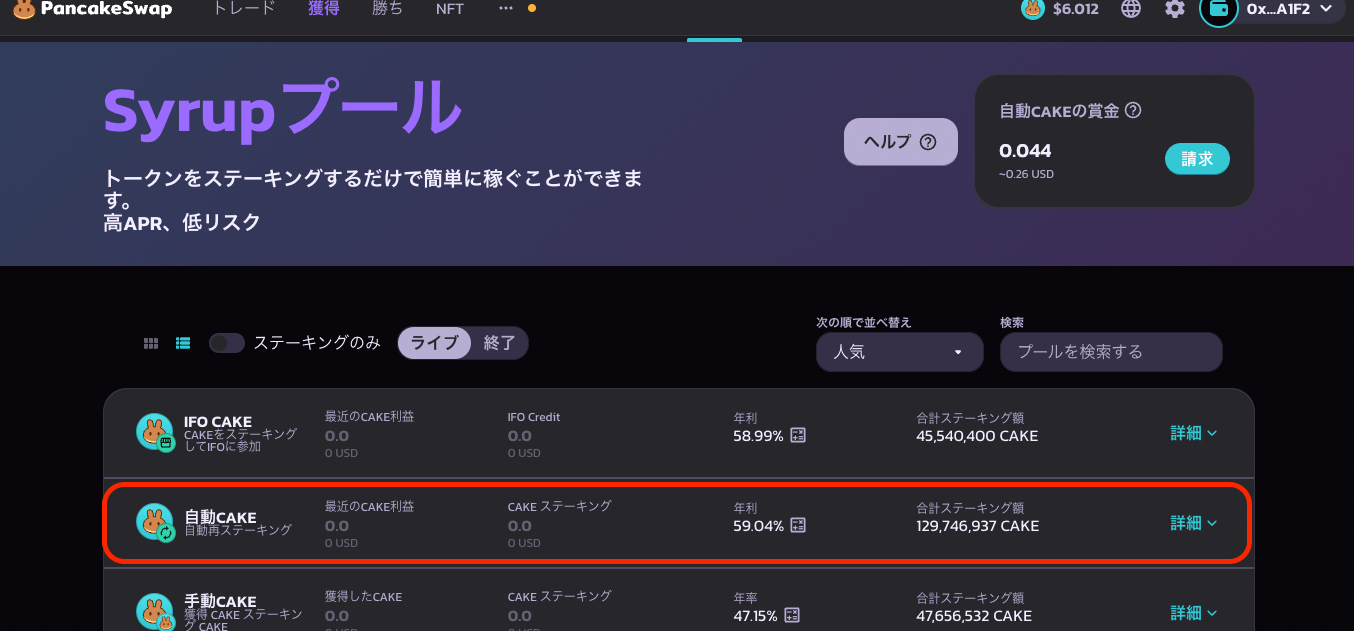Expand 詳細 for IFO CAKE pool
1354x631 pixels.
(x=1194, y=433)
